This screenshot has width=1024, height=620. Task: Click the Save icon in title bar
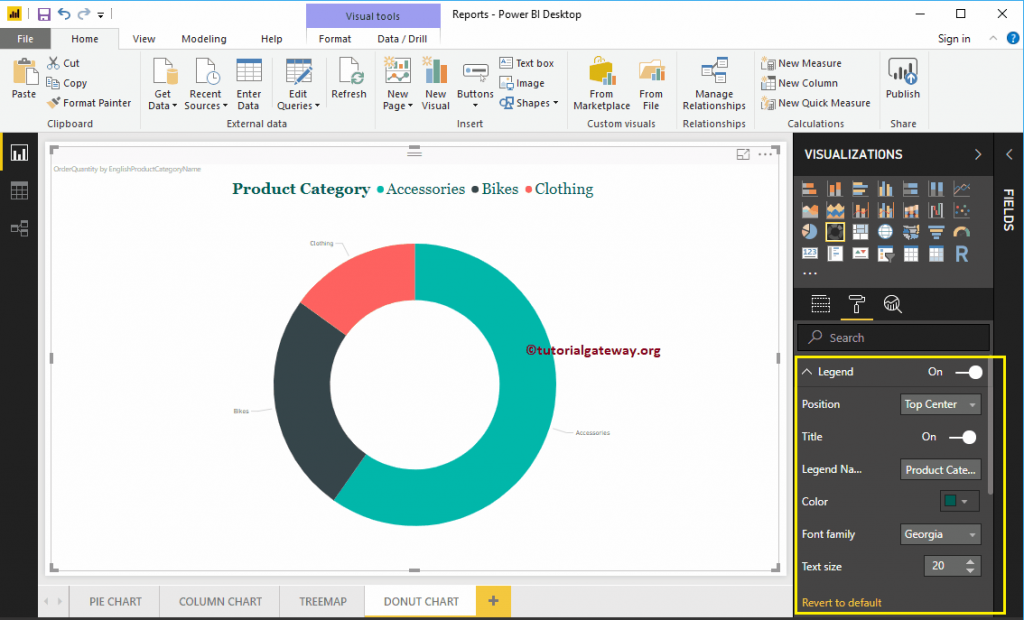coord(44,14)
